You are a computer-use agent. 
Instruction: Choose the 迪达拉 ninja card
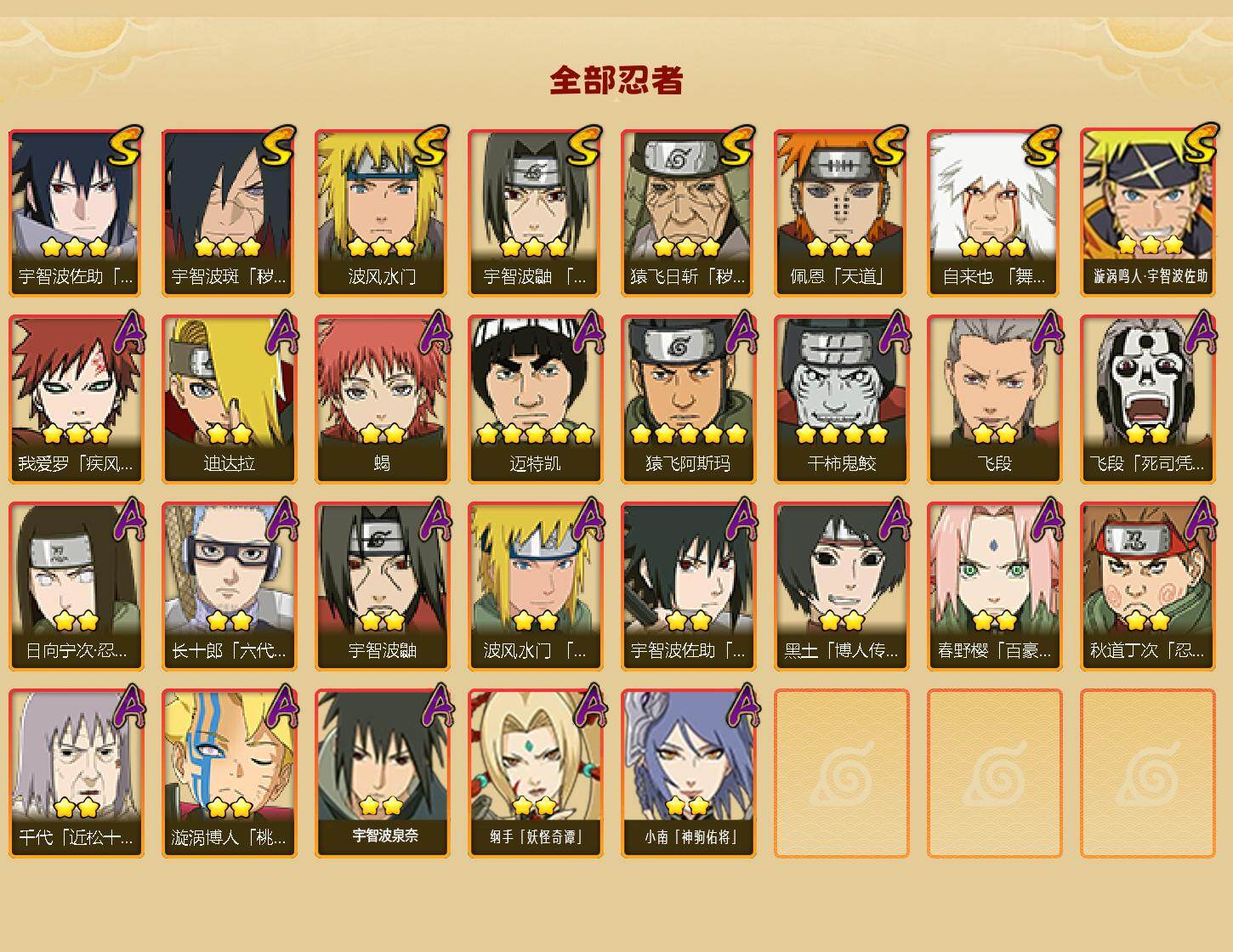[x=229, y=399]
